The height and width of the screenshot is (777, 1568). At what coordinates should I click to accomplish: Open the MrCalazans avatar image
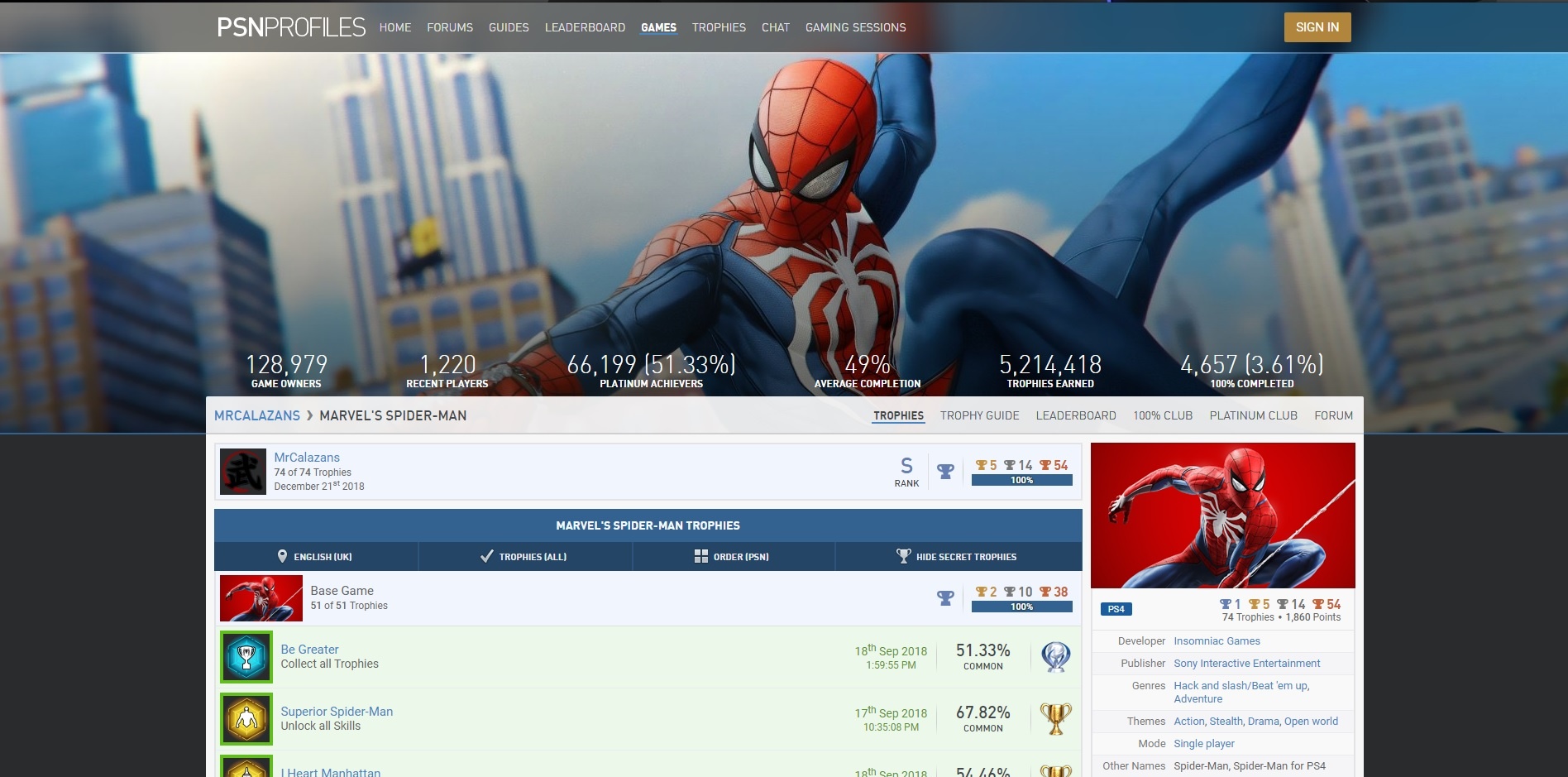pos(243,472)
